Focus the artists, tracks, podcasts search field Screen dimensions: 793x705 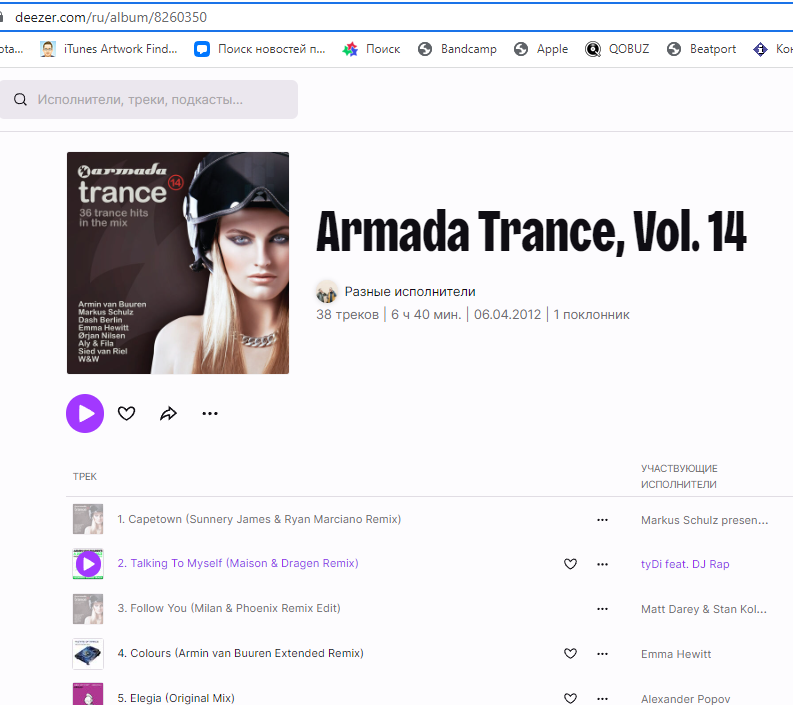tap(149, 99)
